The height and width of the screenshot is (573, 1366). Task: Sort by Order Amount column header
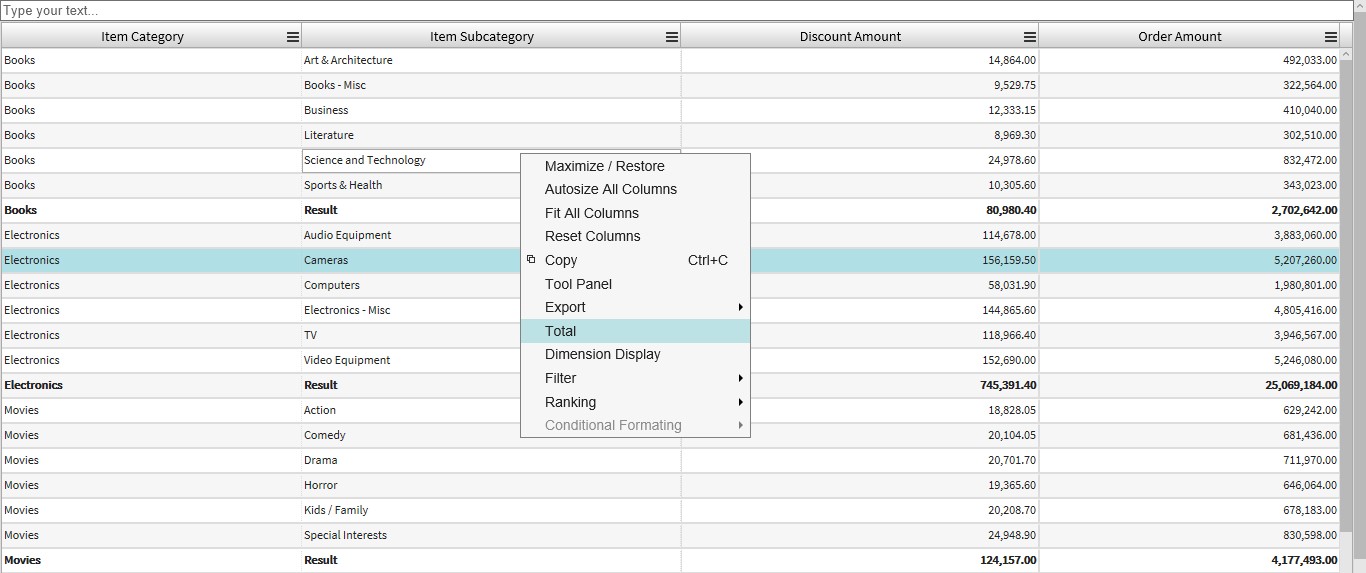(1179, 37)
